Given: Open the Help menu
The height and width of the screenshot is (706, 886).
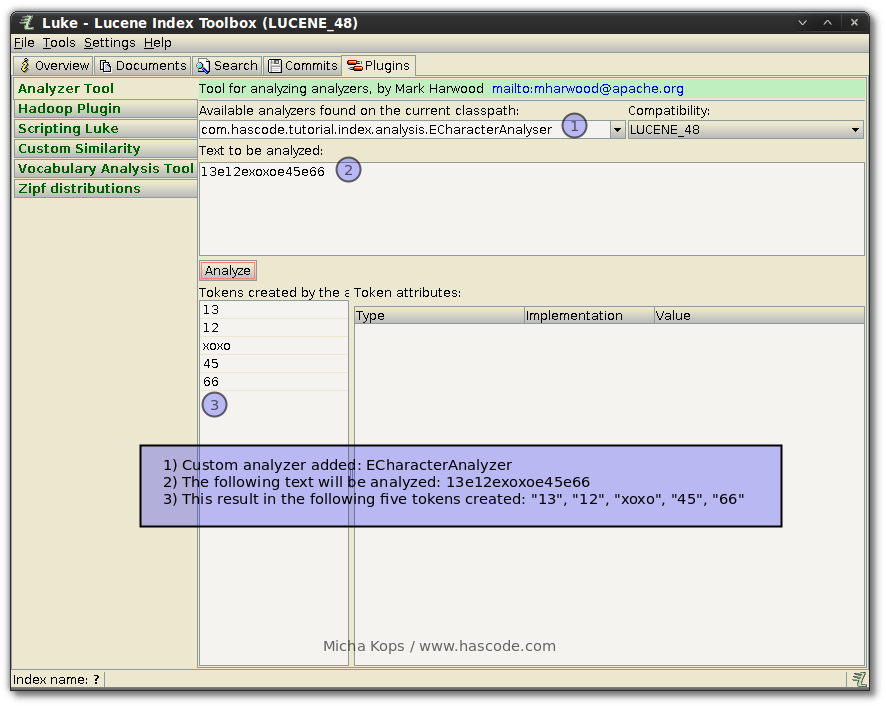Looking at the screenshot, I should (157, 43).
